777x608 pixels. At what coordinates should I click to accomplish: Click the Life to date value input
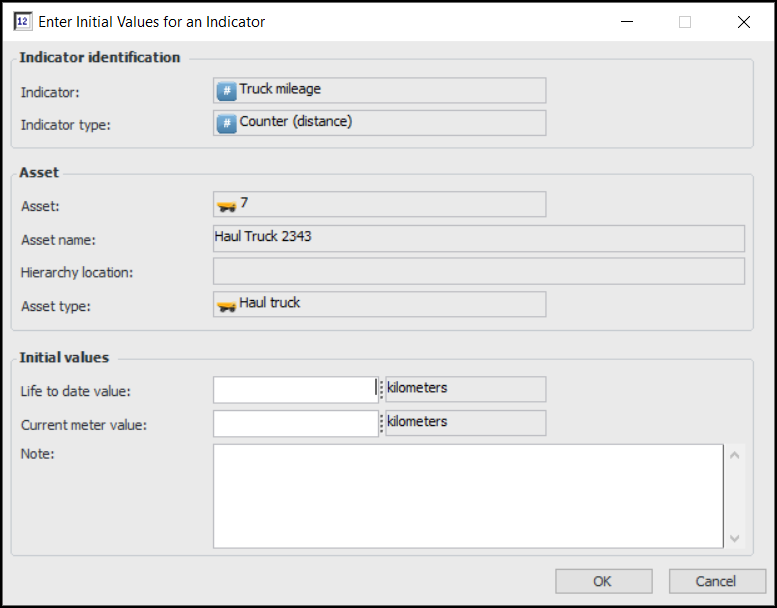295,390
